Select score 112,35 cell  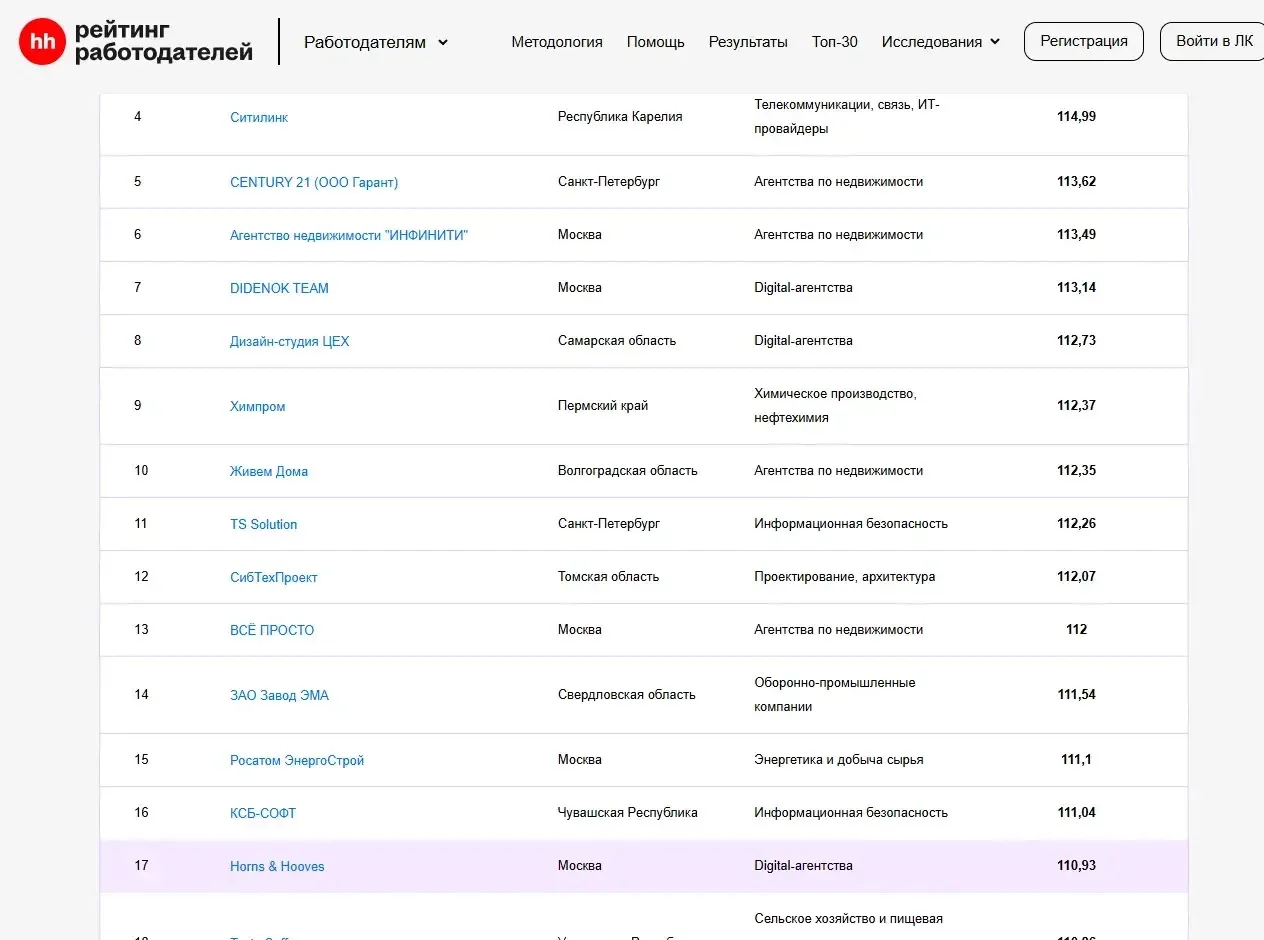pos(1076,470)
